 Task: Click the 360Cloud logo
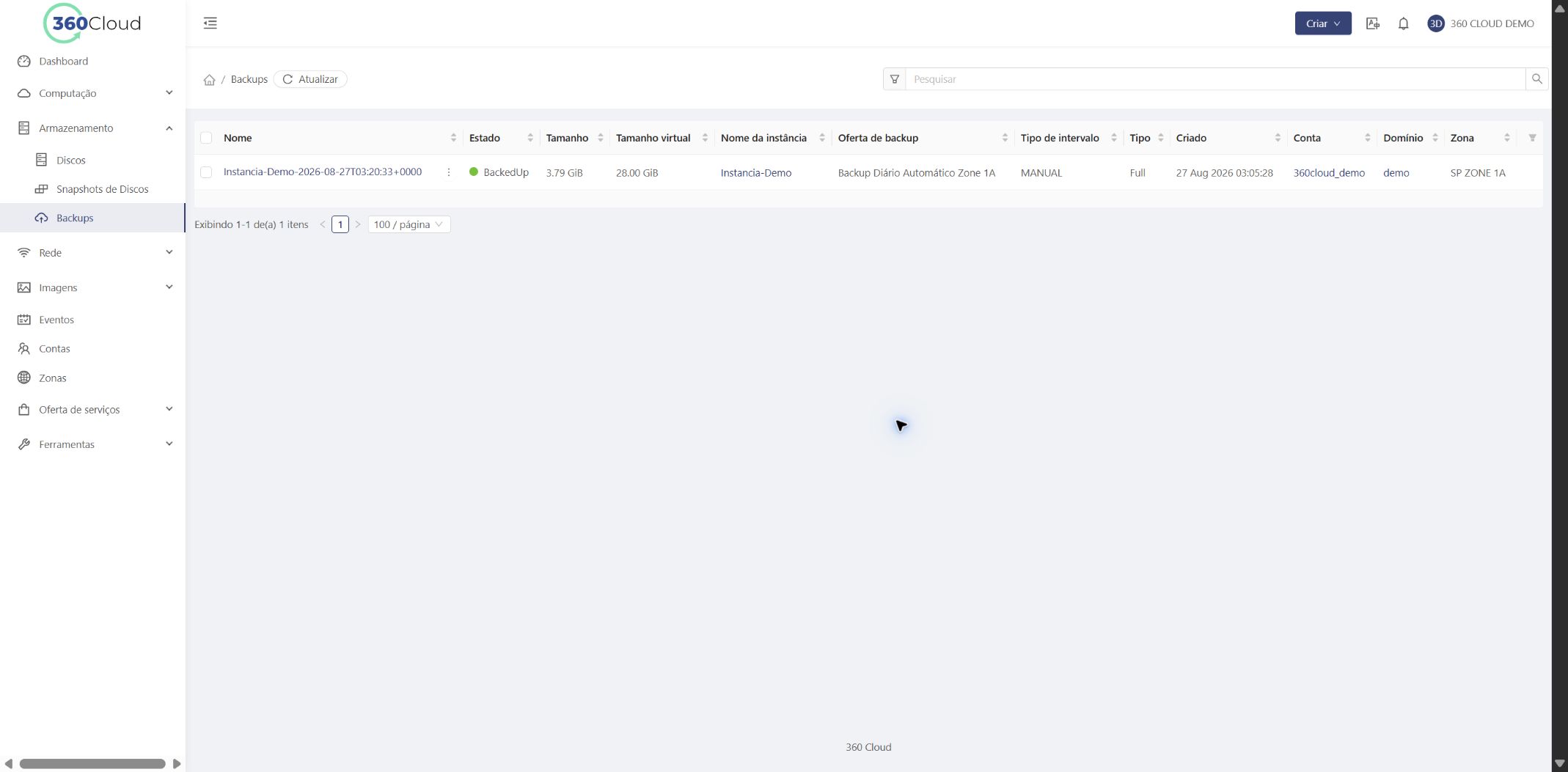pos(92,23)
